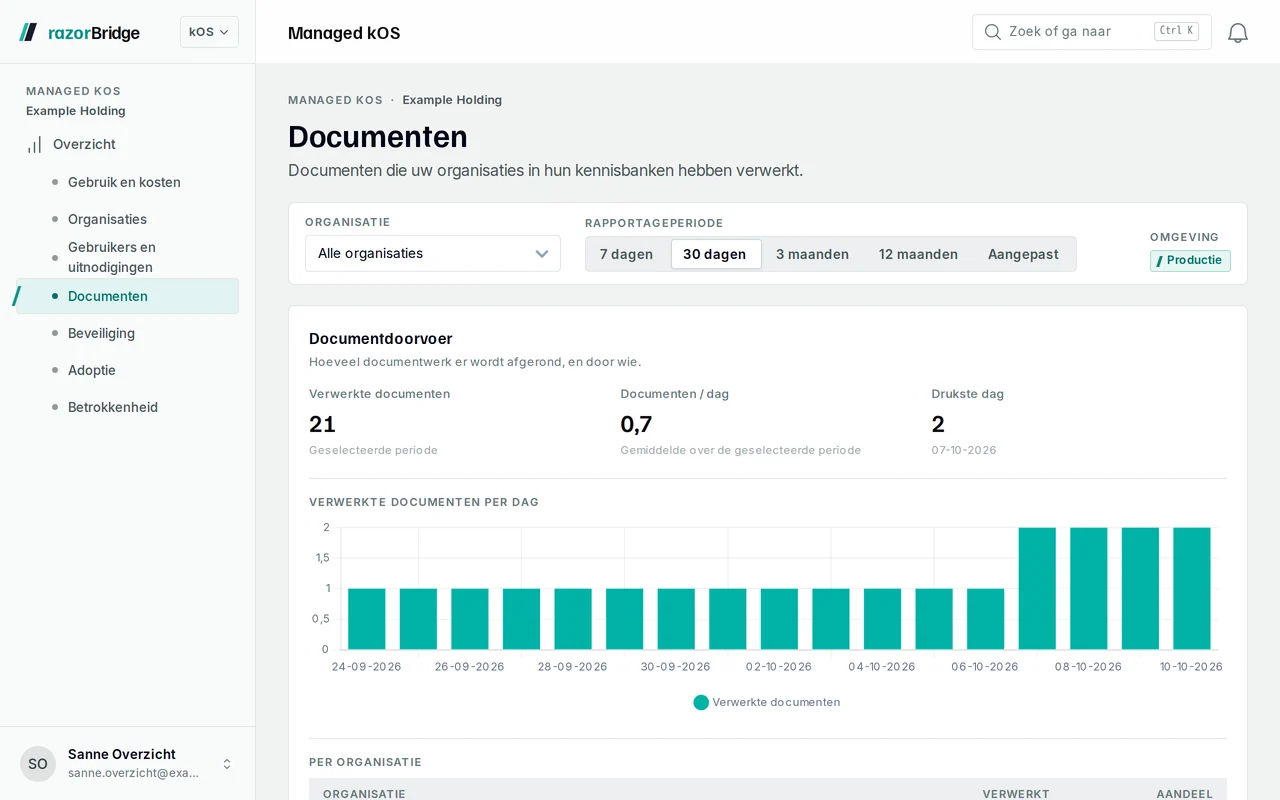Click the razorBridge logo
This screenshot has width=1280, height=800.
coord(79,33)
